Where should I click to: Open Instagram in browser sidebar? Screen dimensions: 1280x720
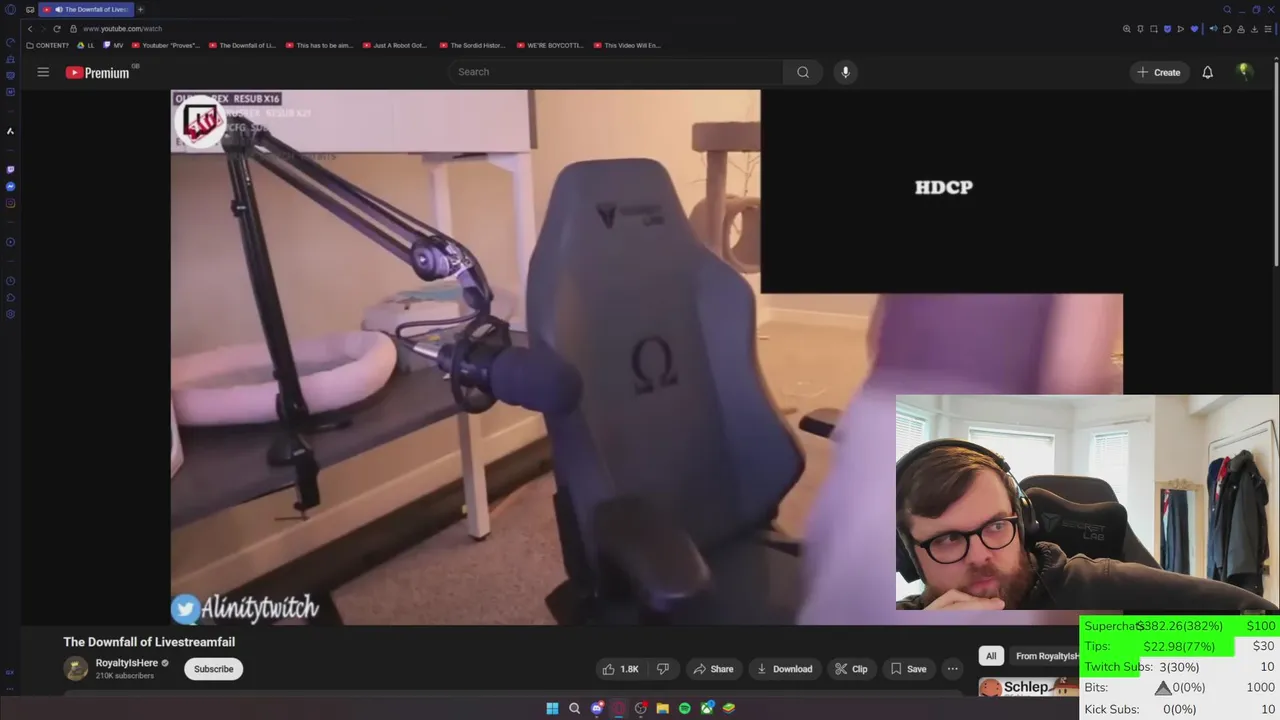pos(10,203)
